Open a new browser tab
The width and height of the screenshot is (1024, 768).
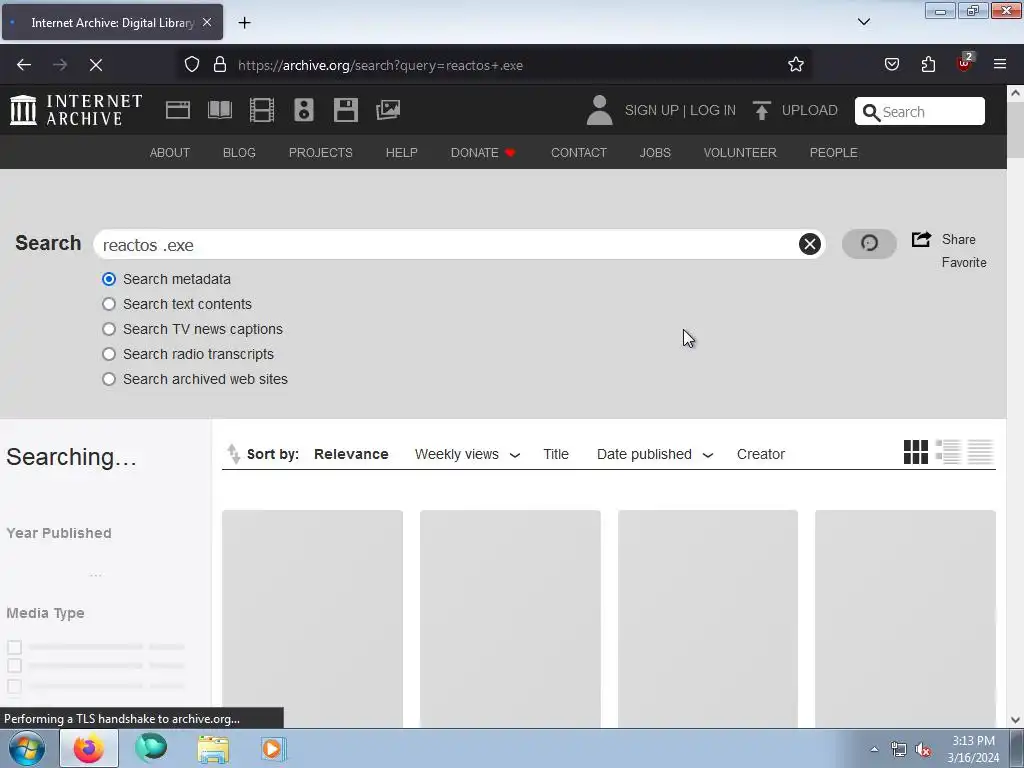[x=244, y=23]
